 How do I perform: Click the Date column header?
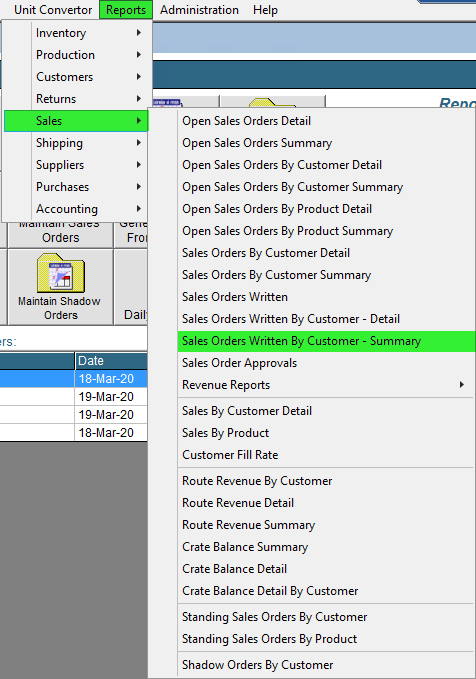tap(111, 361)
